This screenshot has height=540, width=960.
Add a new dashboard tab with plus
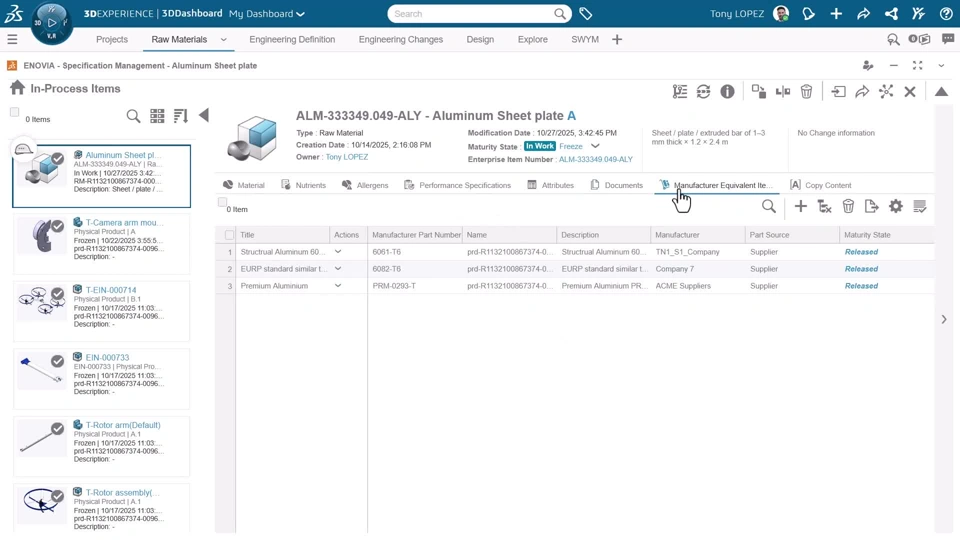pyautogui.click(x=617, y=40)
